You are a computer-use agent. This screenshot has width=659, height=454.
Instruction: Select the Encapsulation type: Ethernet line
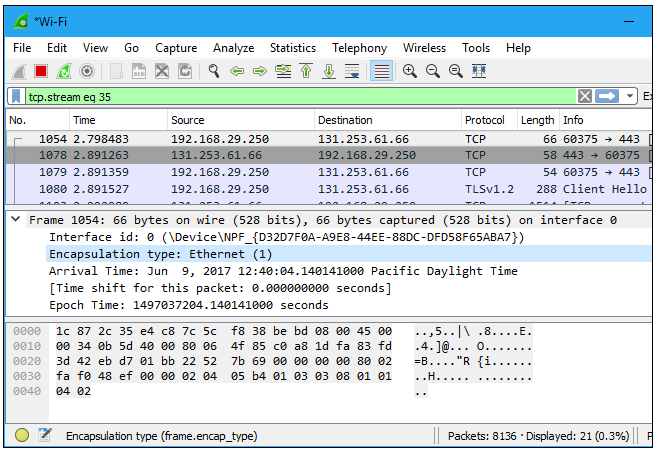pyautogui.click(x=349, y=254)
